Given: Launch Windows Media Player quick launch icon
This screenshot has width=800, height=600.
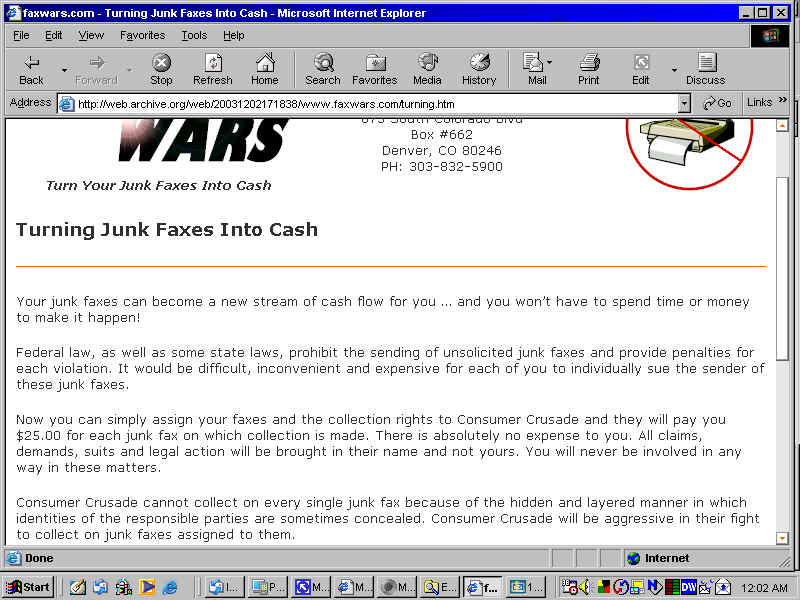Looking at the screenshot, I should tap(147, 587).
